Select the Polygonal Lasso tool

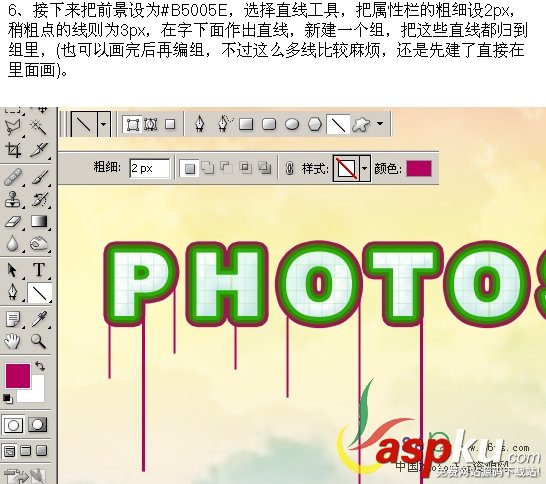(x=13, y=127)
